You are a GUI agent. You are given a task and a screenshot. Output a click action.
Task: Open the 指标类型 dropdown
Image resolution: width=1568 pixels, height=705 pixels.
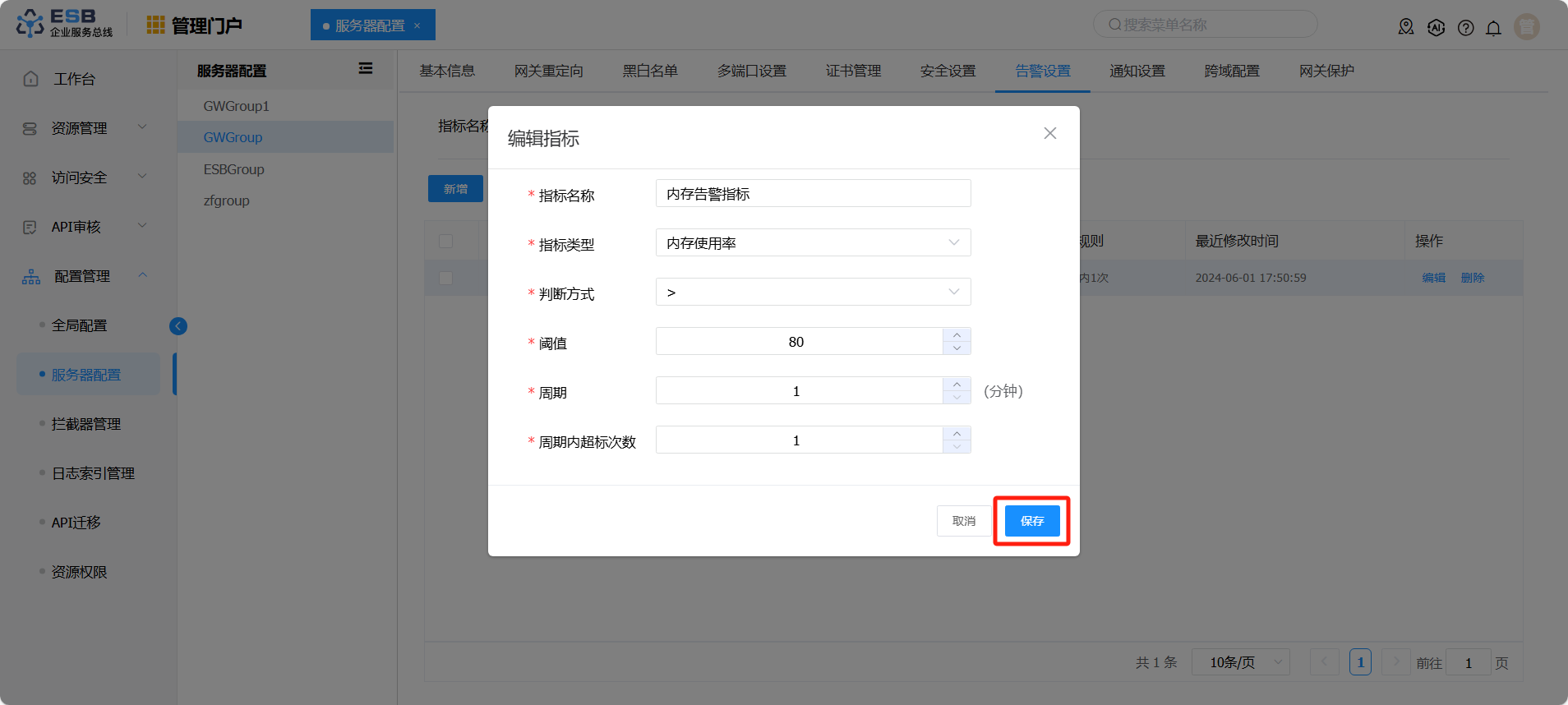tap(813, 242)
